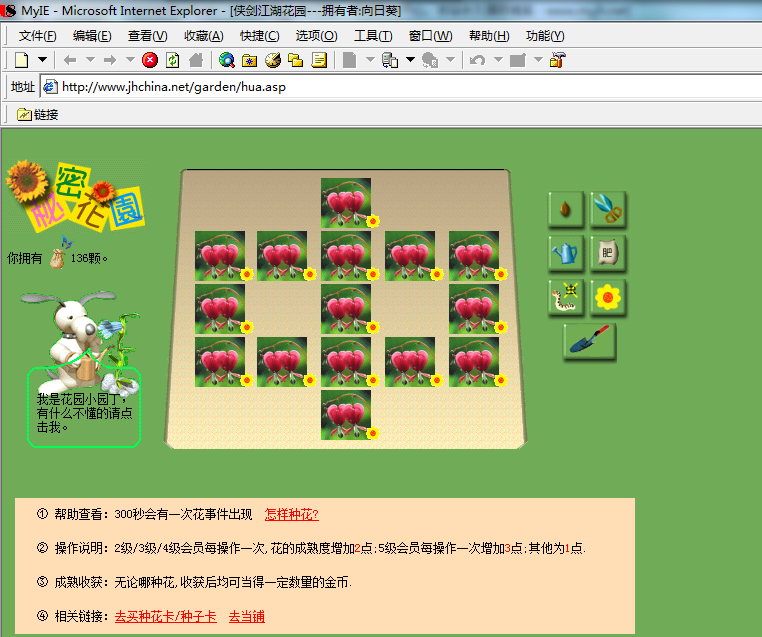Open the forward history dropdown arrow
762x637 pixels.
pos(130,60)
